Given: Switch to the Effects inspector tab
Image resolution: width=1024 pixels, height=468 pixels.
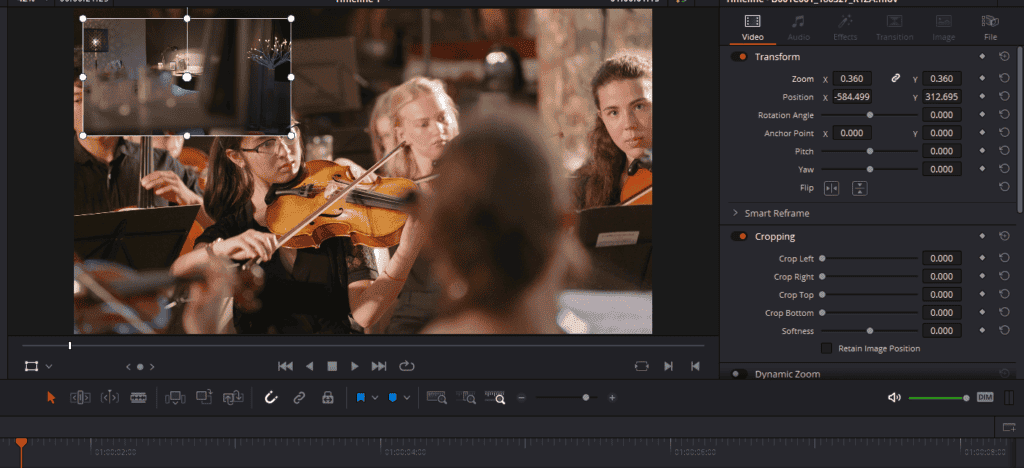Looking at the screenshot, I should pos(845,28).
